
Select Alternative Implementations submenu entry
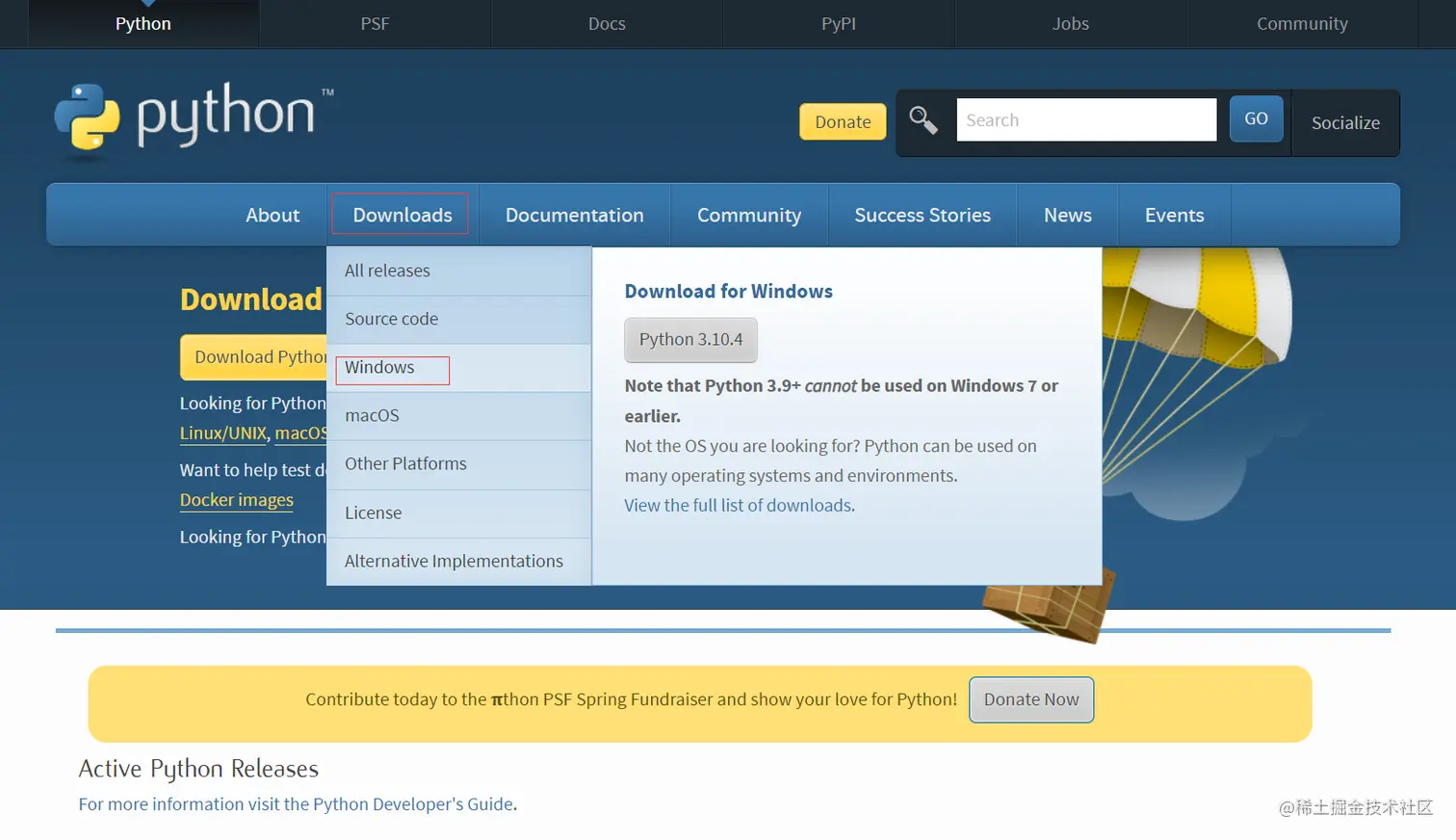[x=458, y=561]
